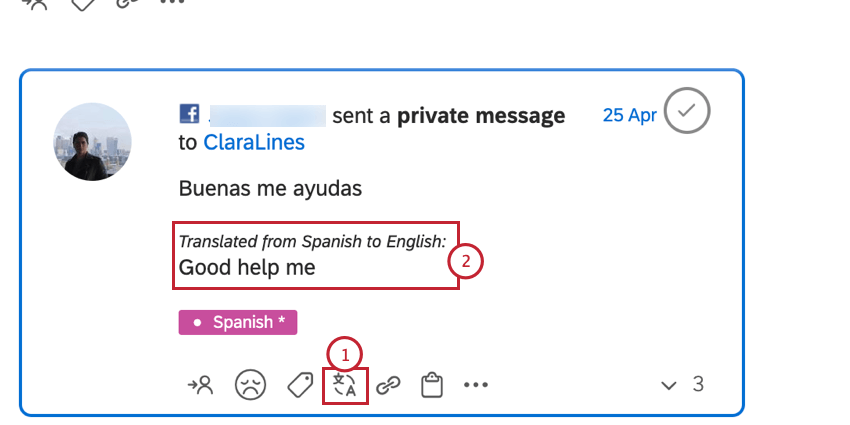Open the three-dot more options menu
Screen dimensions: 850x425
point(476,385)
